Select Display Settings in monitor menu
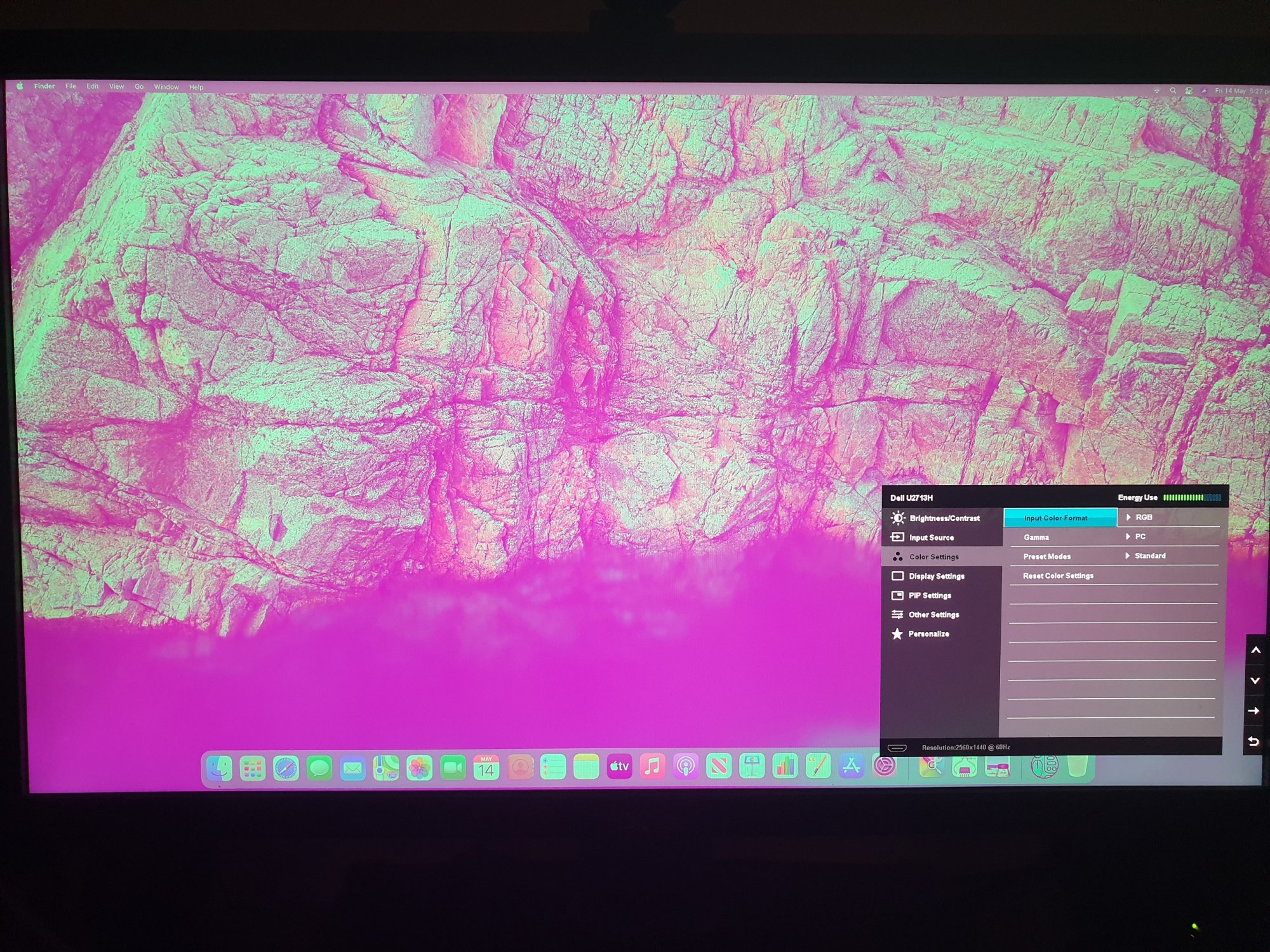The image size is (1270, 952). [936, 576]
